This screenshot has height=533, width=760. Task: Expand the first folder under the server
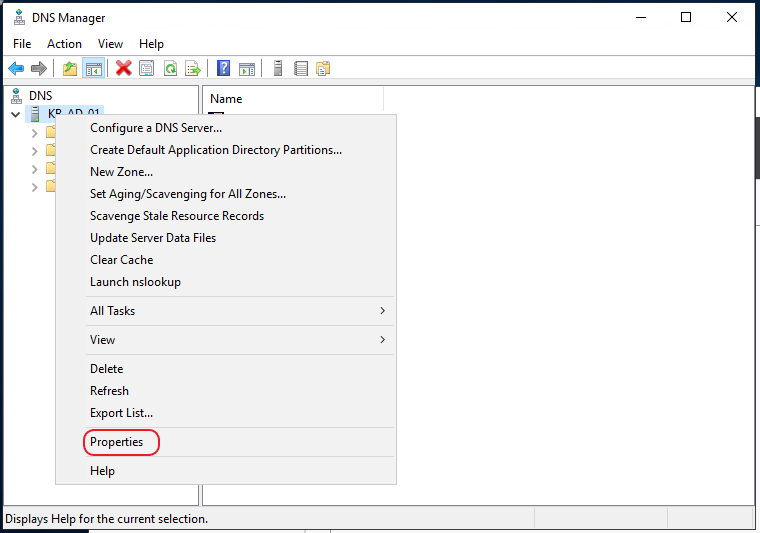point(34,133)
